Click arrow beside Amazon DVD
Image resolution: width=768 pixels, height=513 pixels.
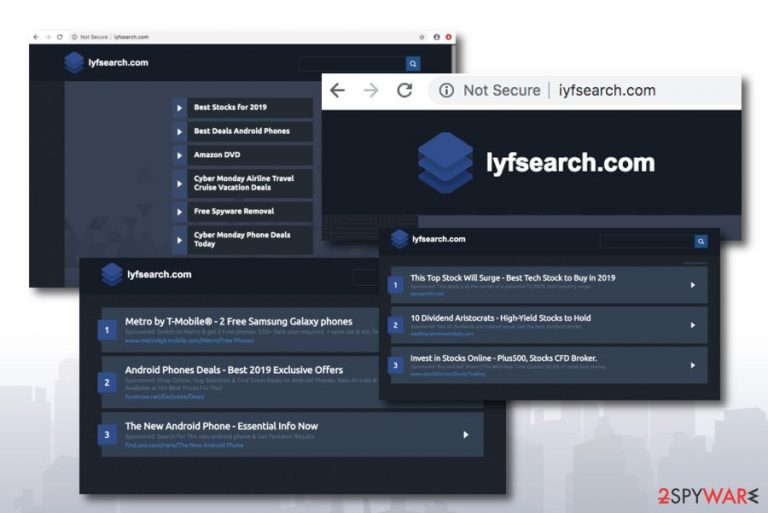click(179, 155)
